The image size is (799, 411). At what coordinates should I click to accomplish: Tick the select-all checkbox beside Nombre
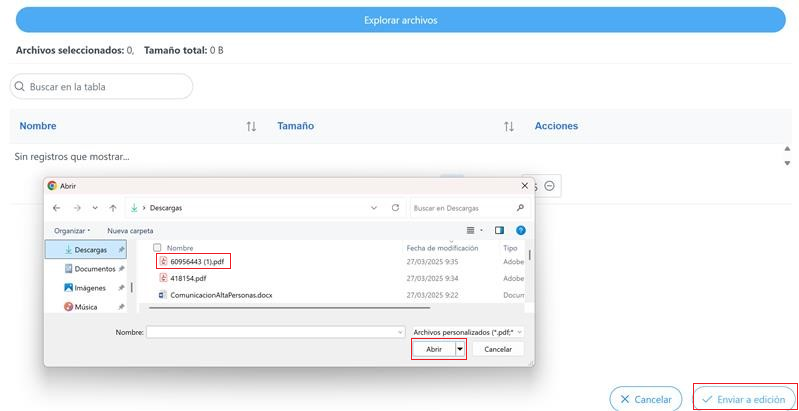157,248
